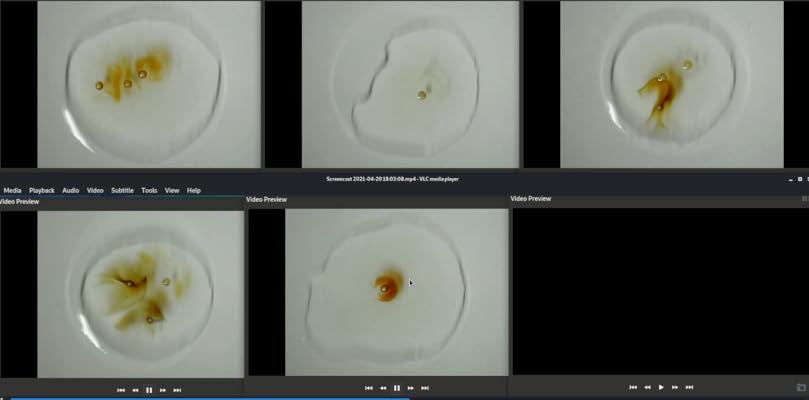Open the Audio menu
Screen dimensions: 809x400
[x=71, y=190]
